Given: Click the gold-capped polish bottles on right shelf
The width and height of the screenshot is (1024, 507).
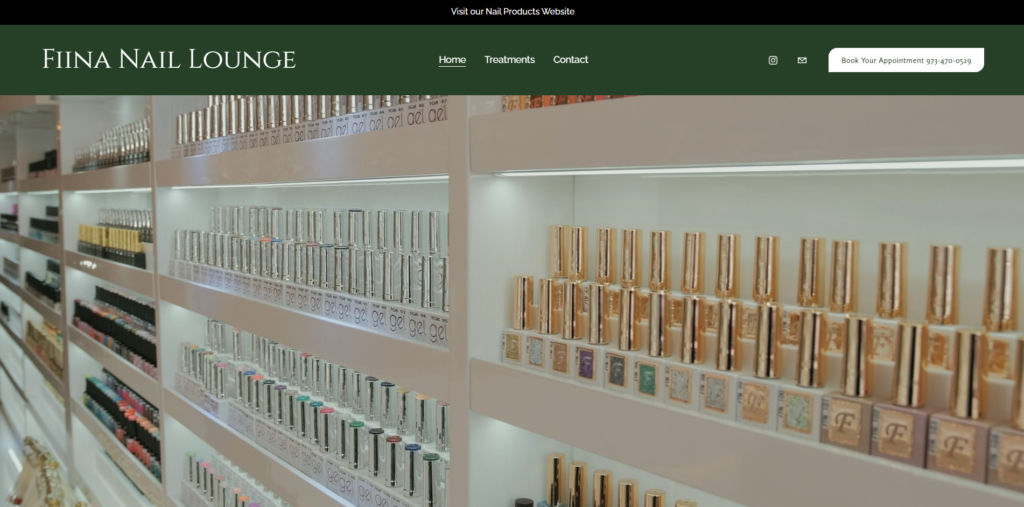Looking at the screenshot, I should coord(760,300).
